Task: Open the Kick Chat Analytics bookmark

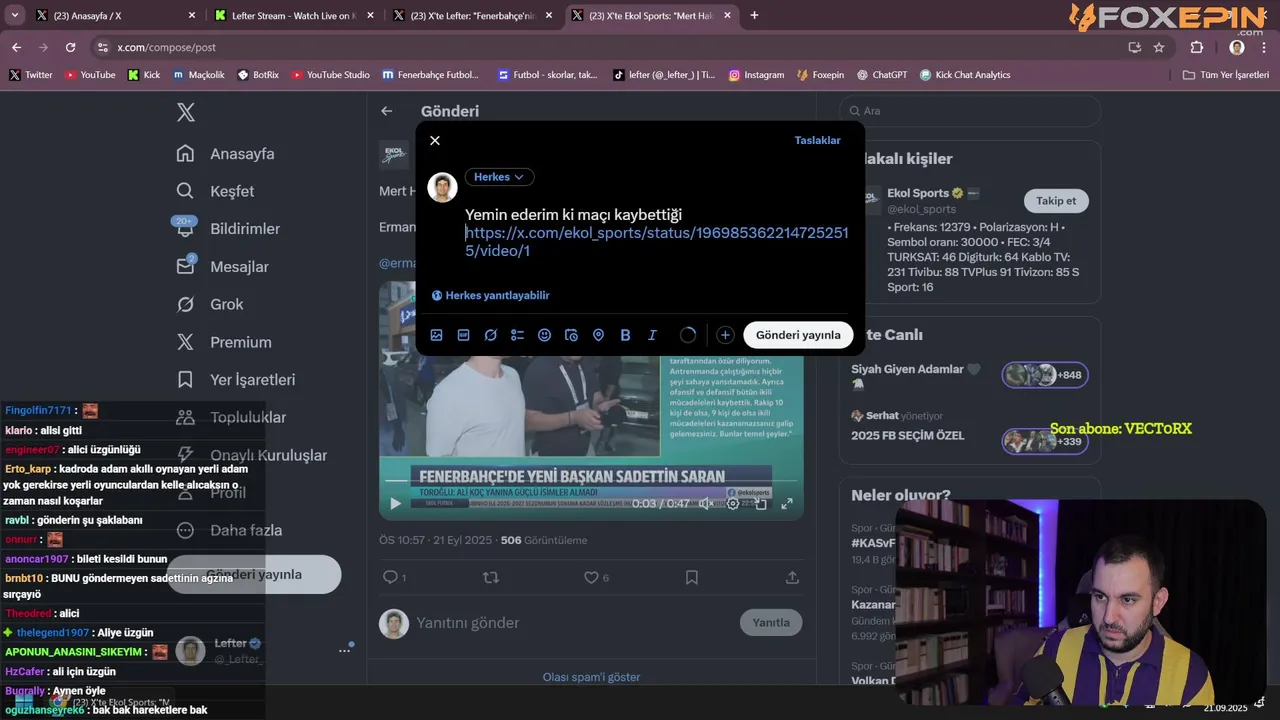Action: [x=965, y=75]
